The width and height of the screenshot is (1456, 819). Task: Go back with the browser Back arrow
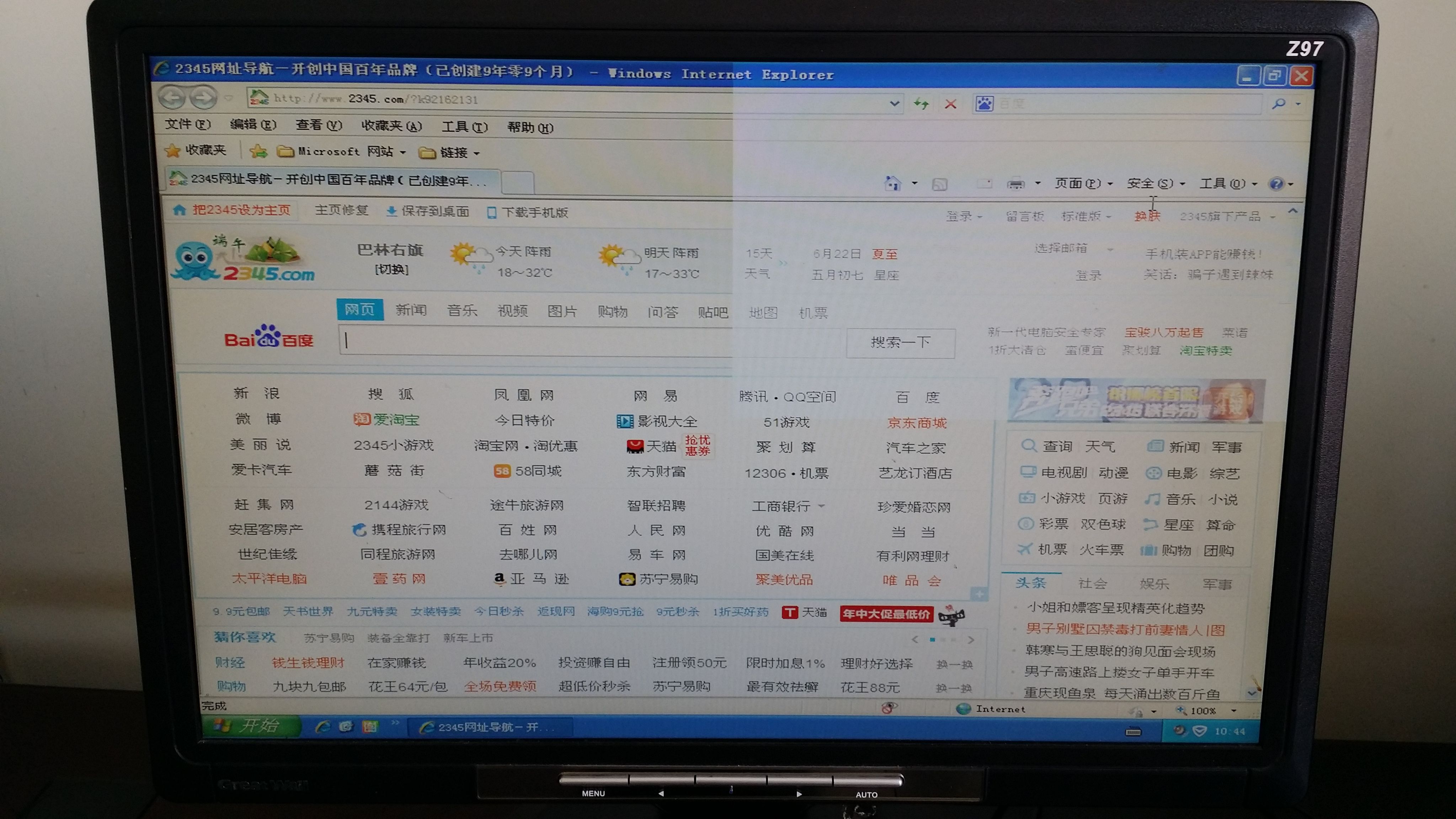(x=172, y=98)
